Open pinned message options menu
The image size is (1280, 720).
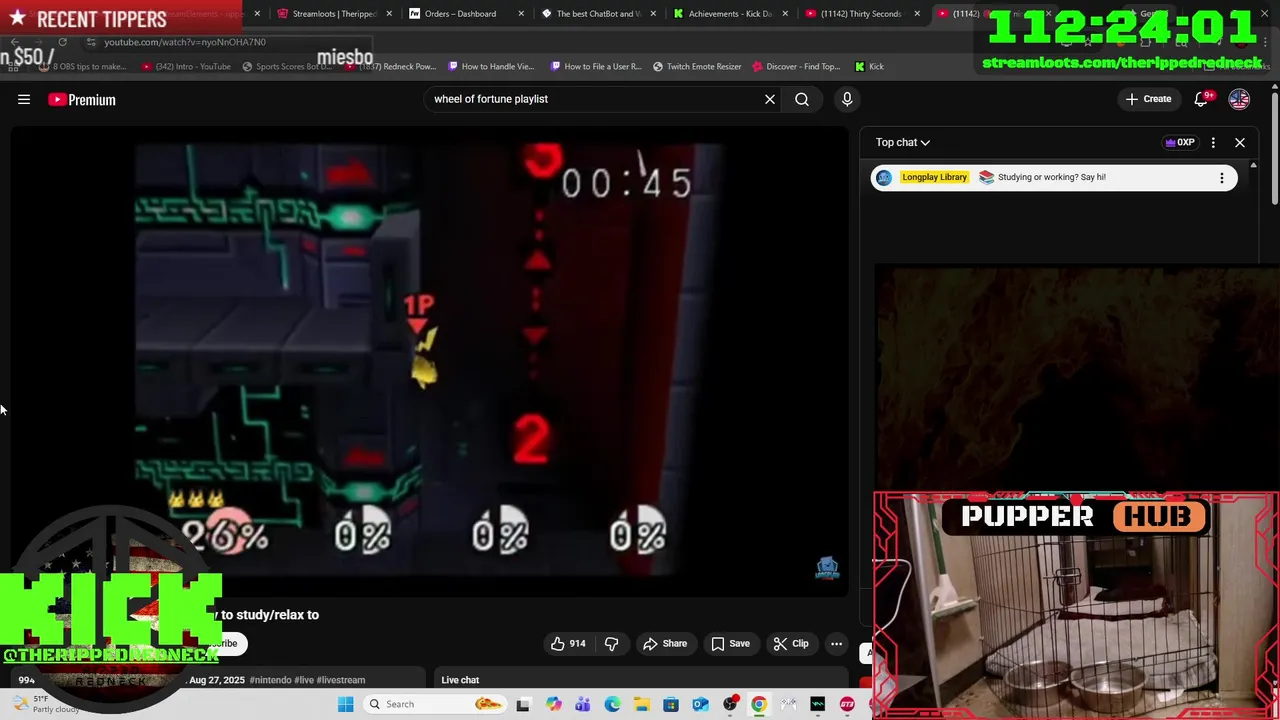pyautogui.click(x=1221, y=178)
